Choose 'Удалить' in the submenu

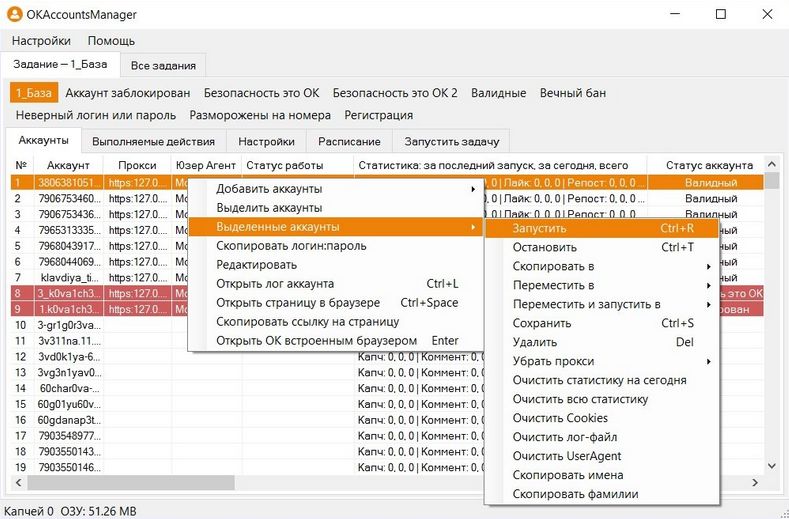point(535,342)
